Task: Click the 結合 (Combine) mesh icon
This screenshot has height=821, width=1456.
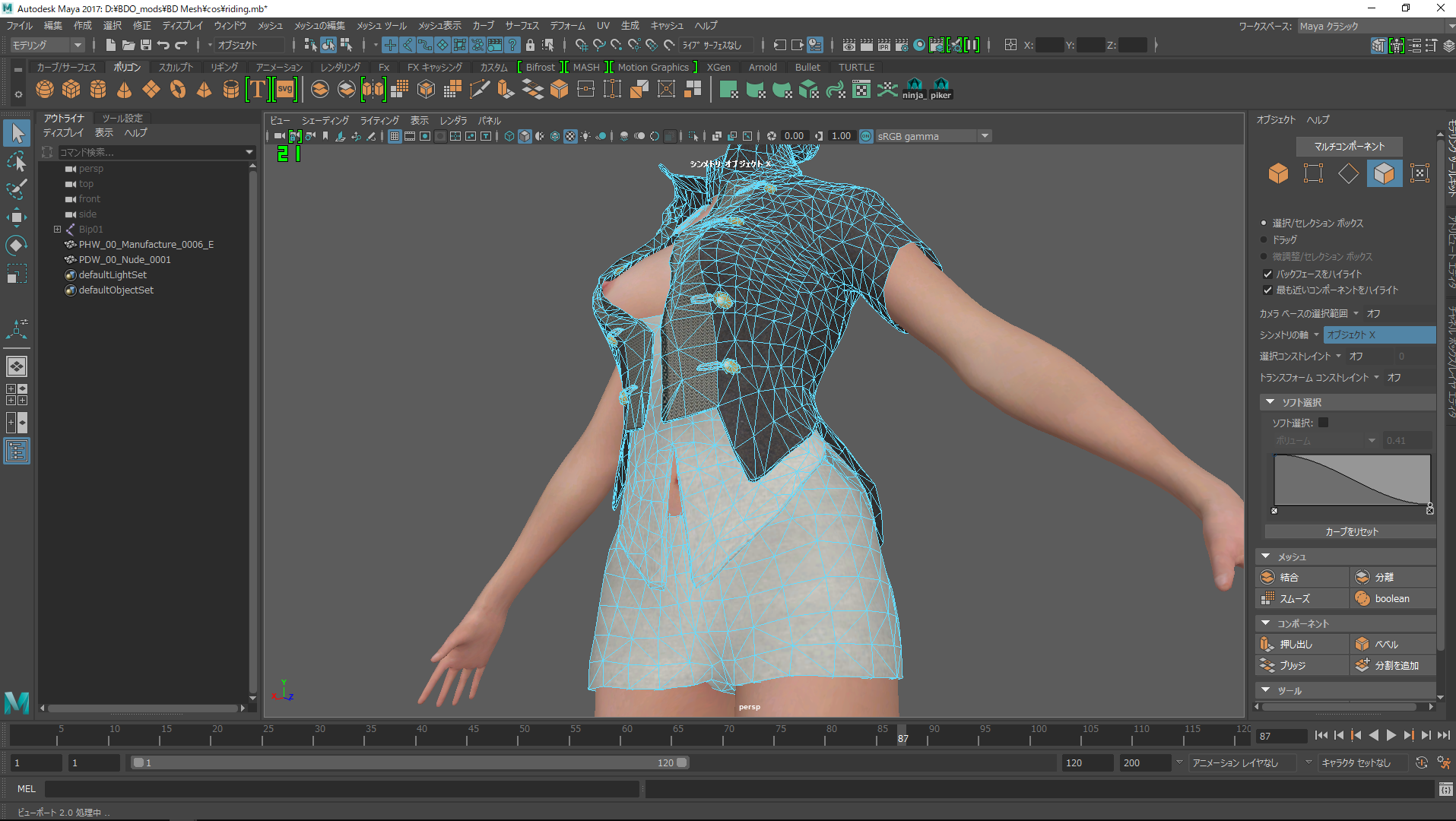Action: pyautogui.click(x=1268, y=577)
